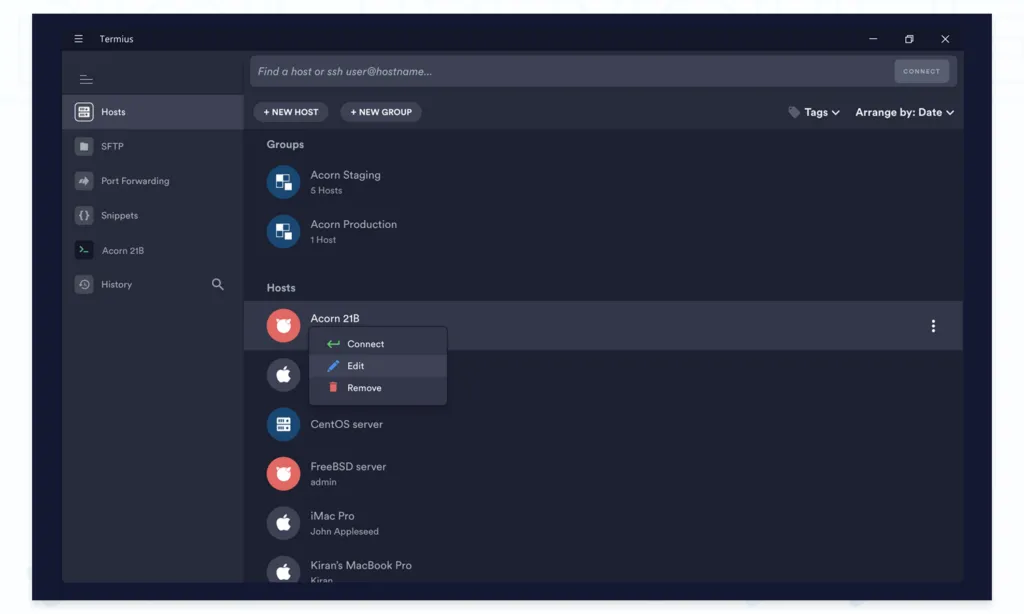Click the Port Forwarding arrow icon

(x=84, y=181)
